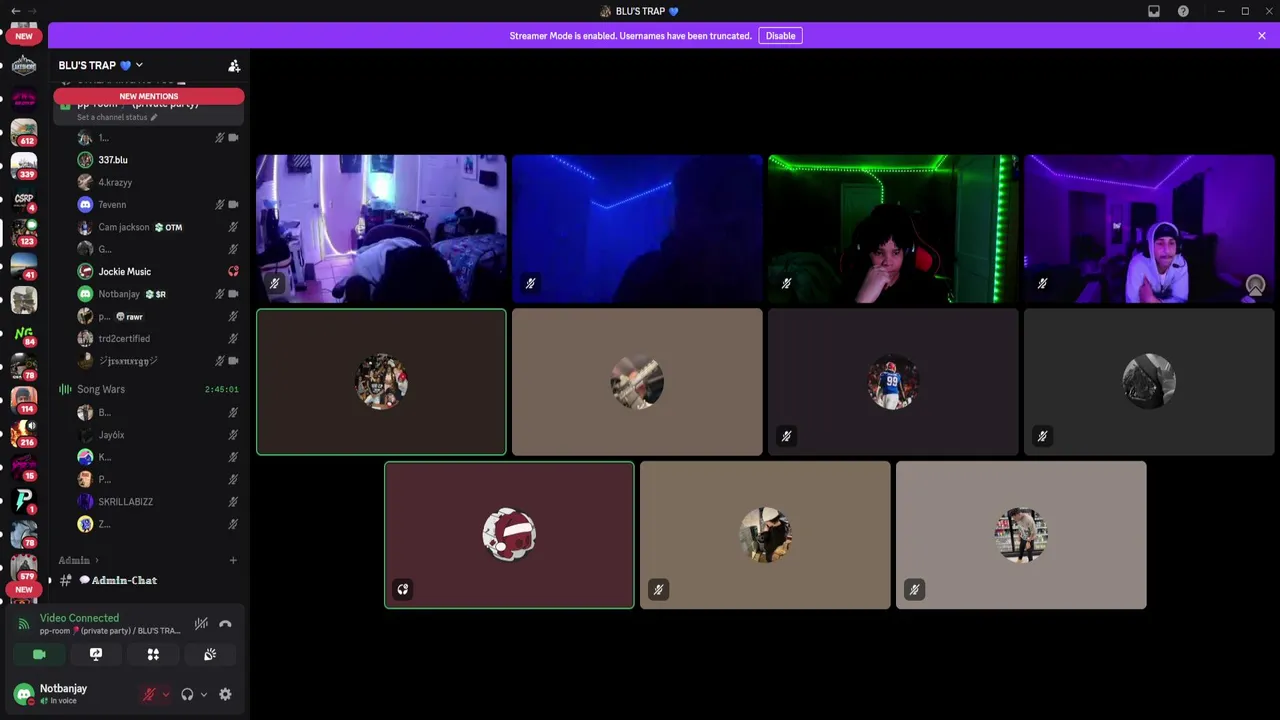Add a channel to the Admin category
This screenshot has height=720, width=1280.
(233, 561)
